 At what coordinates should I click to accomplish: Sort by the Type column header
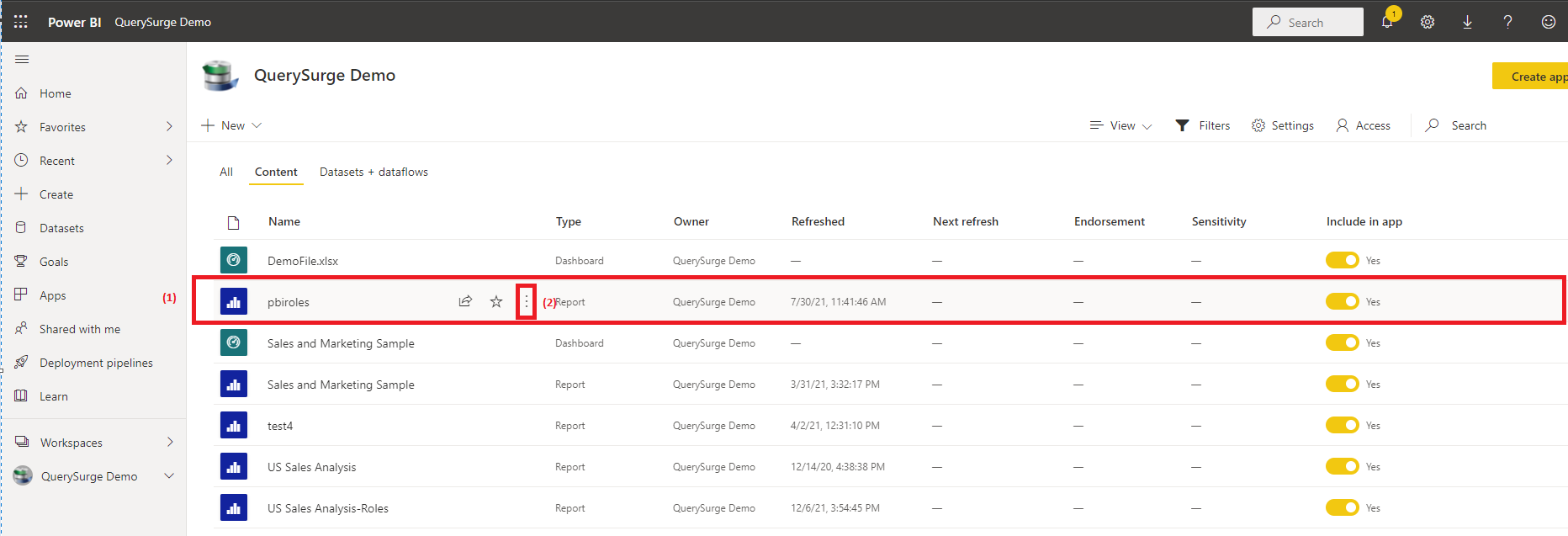click(569, 221)
